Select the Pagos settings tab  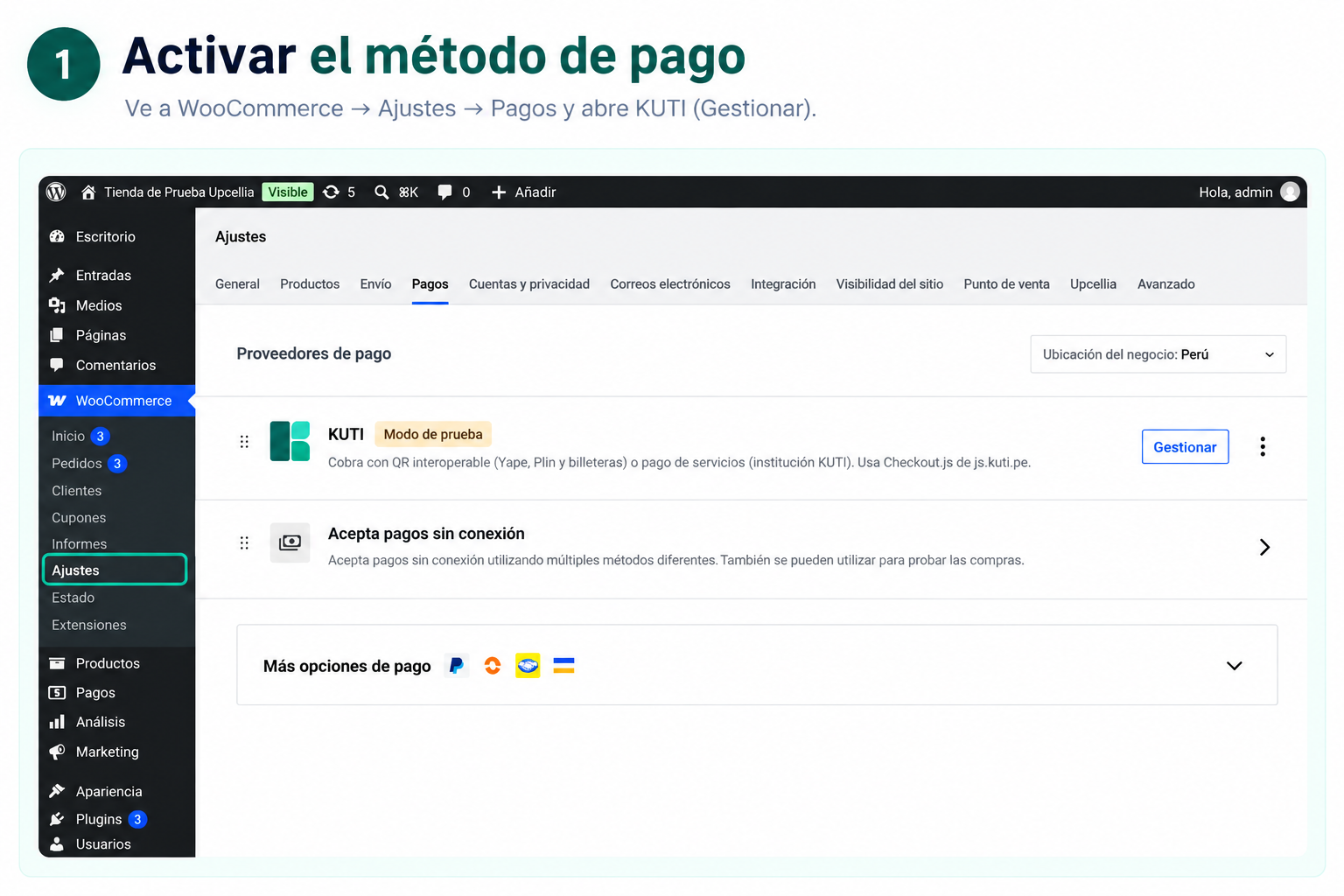[x=430, y=283]
